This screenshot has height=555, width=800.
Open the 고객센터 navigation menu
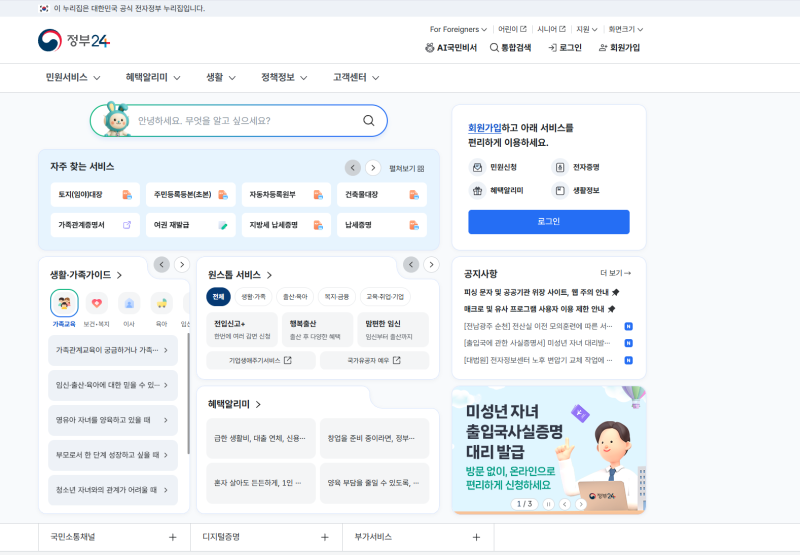356,78
